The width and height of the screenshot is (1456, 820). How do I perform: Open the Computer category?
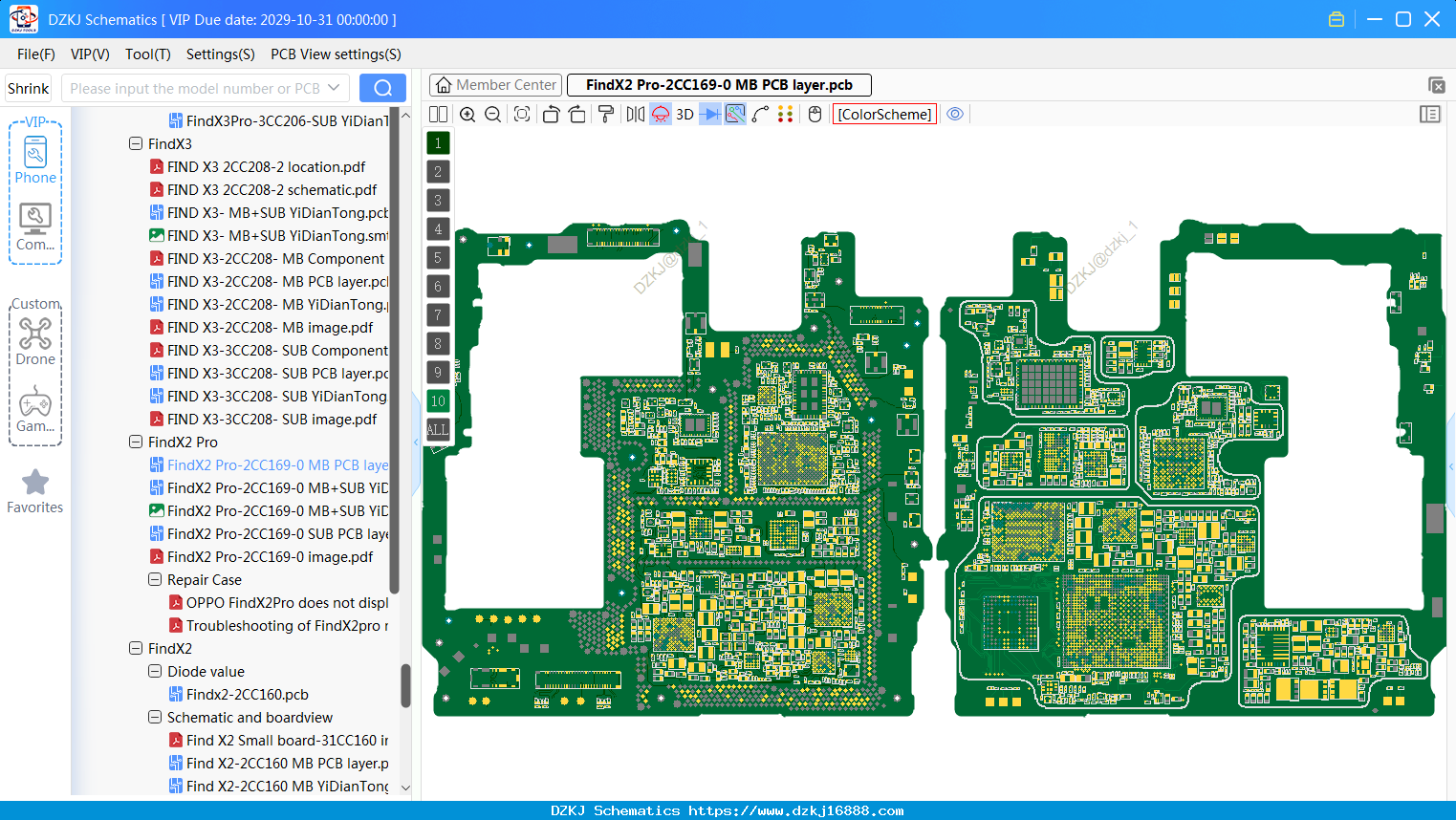pos(35,227)
